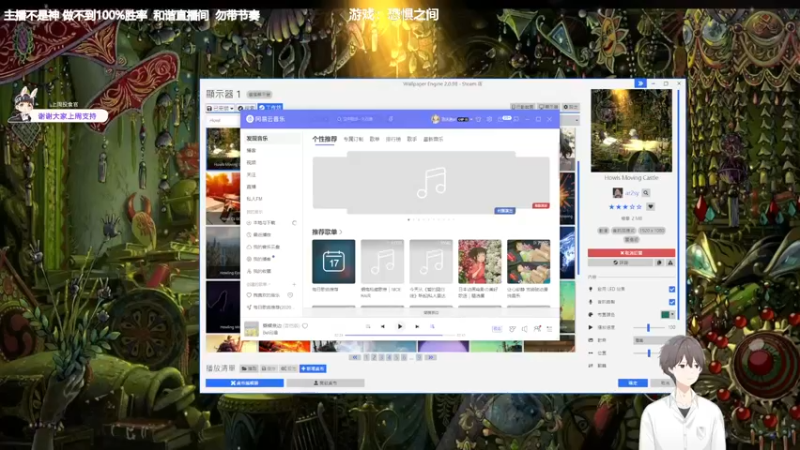The height and width of the screenshot is (450, 800).
Task: Open the audio quality selector
Action: (496, 329)
